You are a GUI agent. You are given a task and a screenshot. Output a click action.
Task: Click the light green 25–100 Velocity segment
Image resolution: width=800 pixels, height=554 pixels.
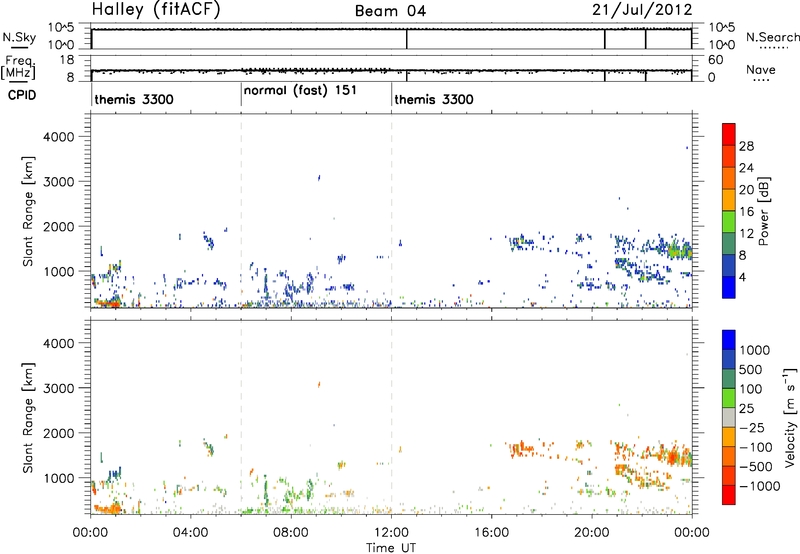click(x=729, y=398)
